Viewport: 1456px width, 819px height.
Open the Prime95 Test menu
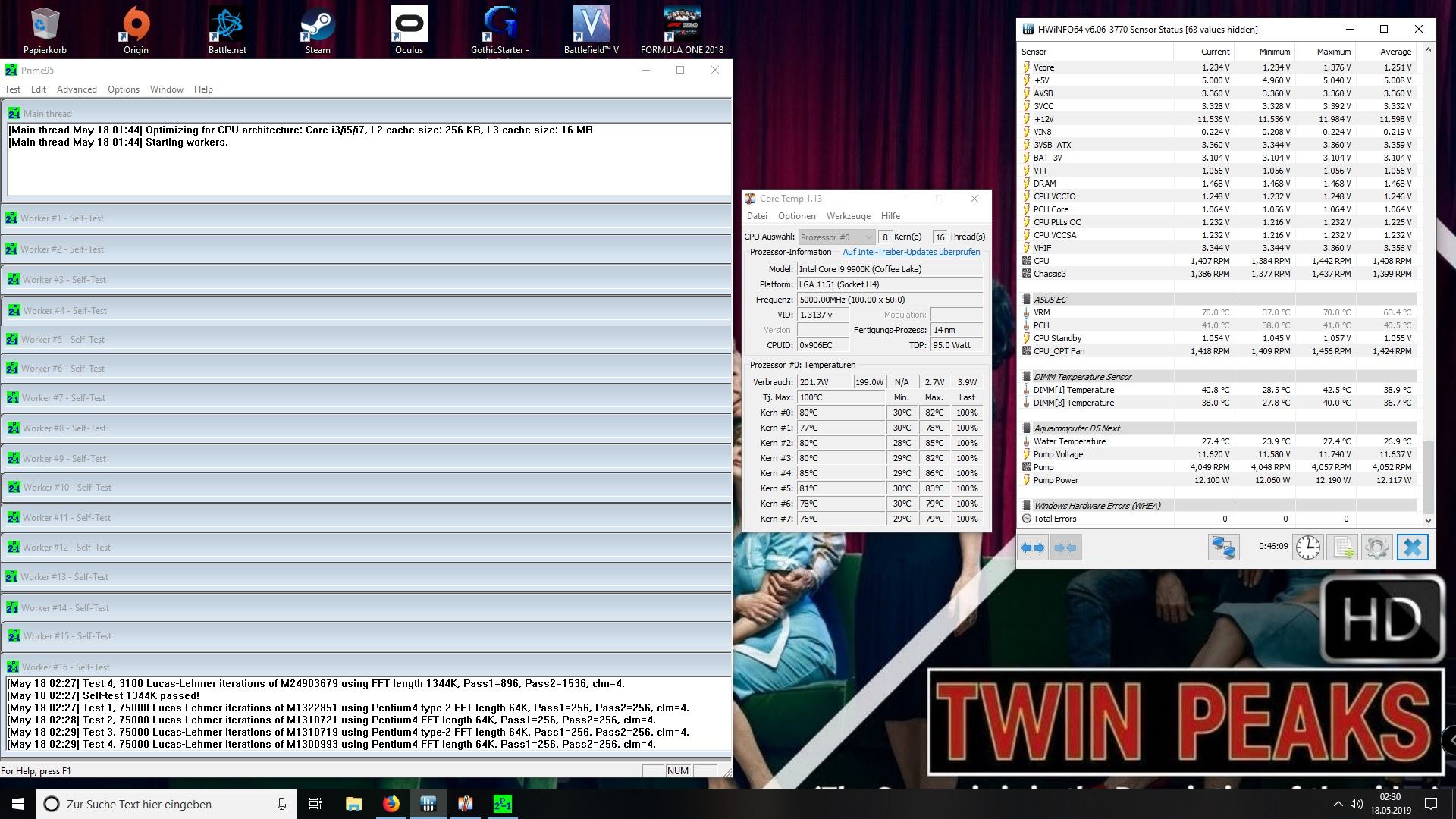[x=13, y=89]
